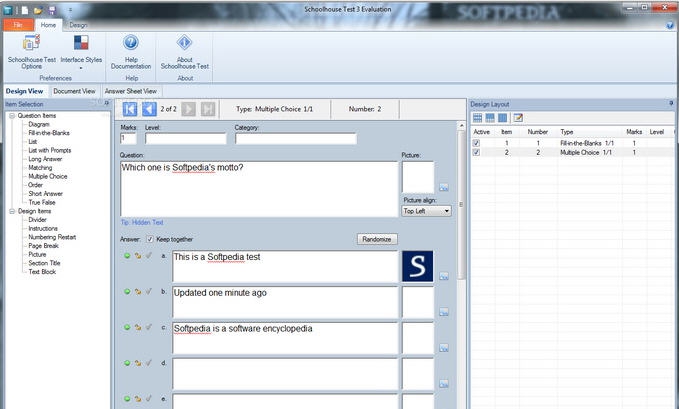Click third column view icon in Design Layout

tap(502, 118)
